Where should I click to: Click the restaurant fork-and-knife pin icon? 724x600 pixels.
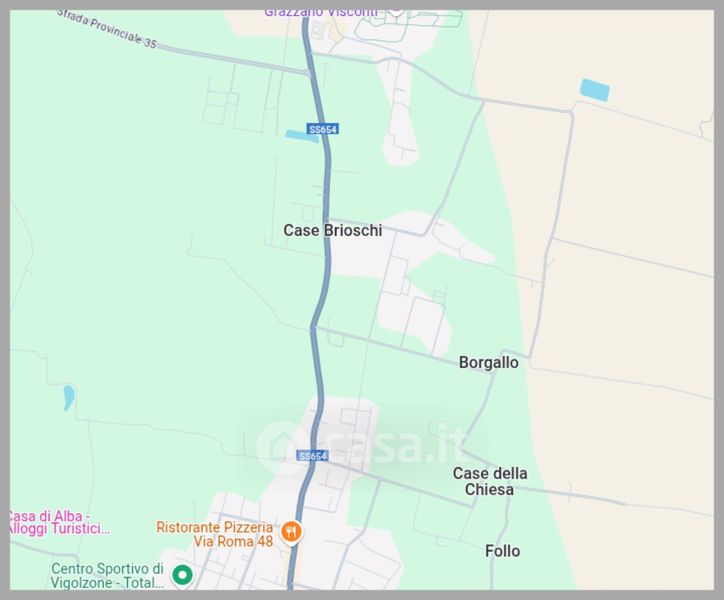[x=291, y=533]
